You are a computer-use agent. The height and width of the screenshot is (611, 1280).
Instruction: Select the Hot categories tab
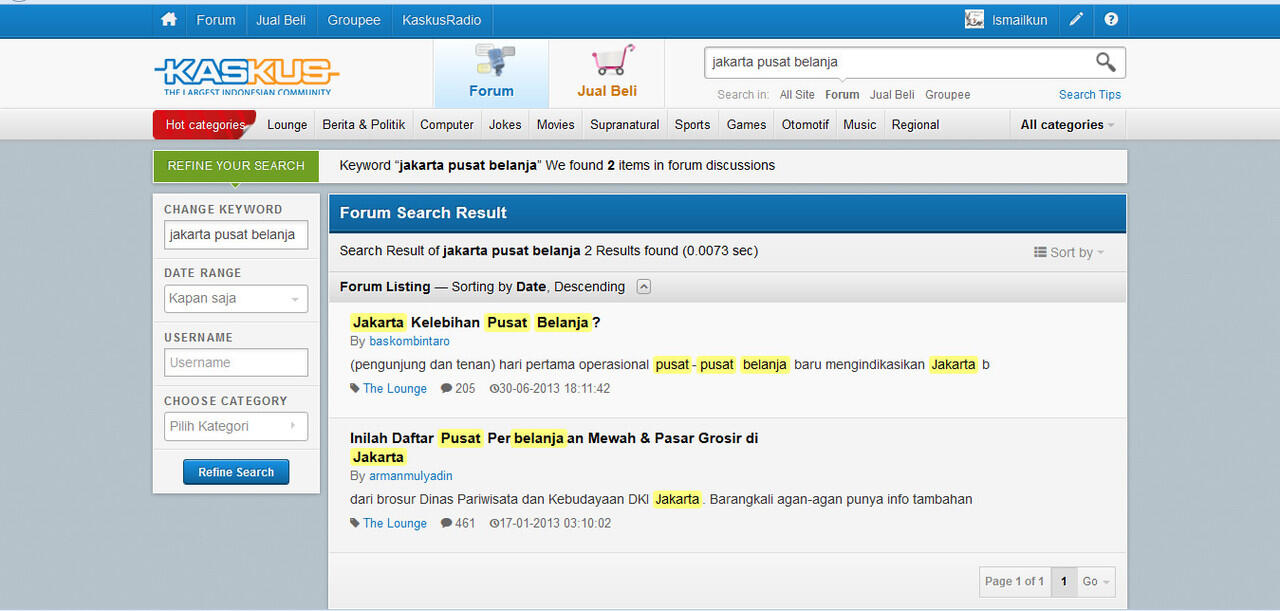coord(205,125)
